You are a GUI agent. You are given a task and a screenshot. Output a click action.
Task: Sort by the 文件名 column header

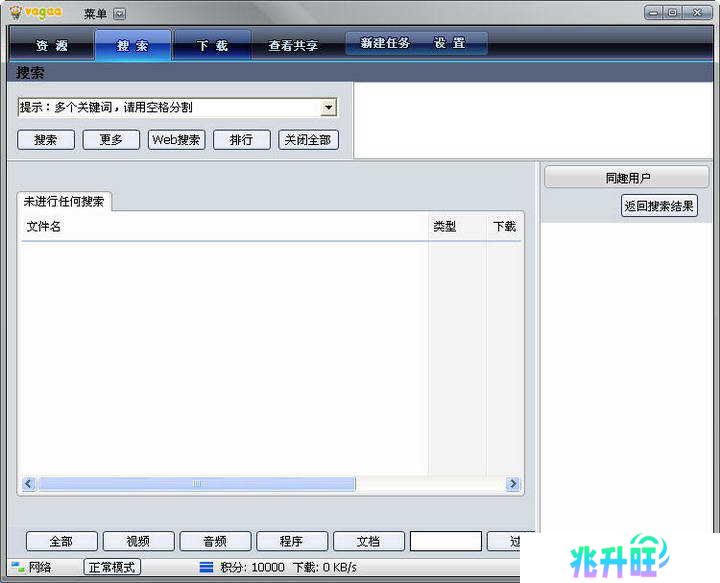click(225, 226)
